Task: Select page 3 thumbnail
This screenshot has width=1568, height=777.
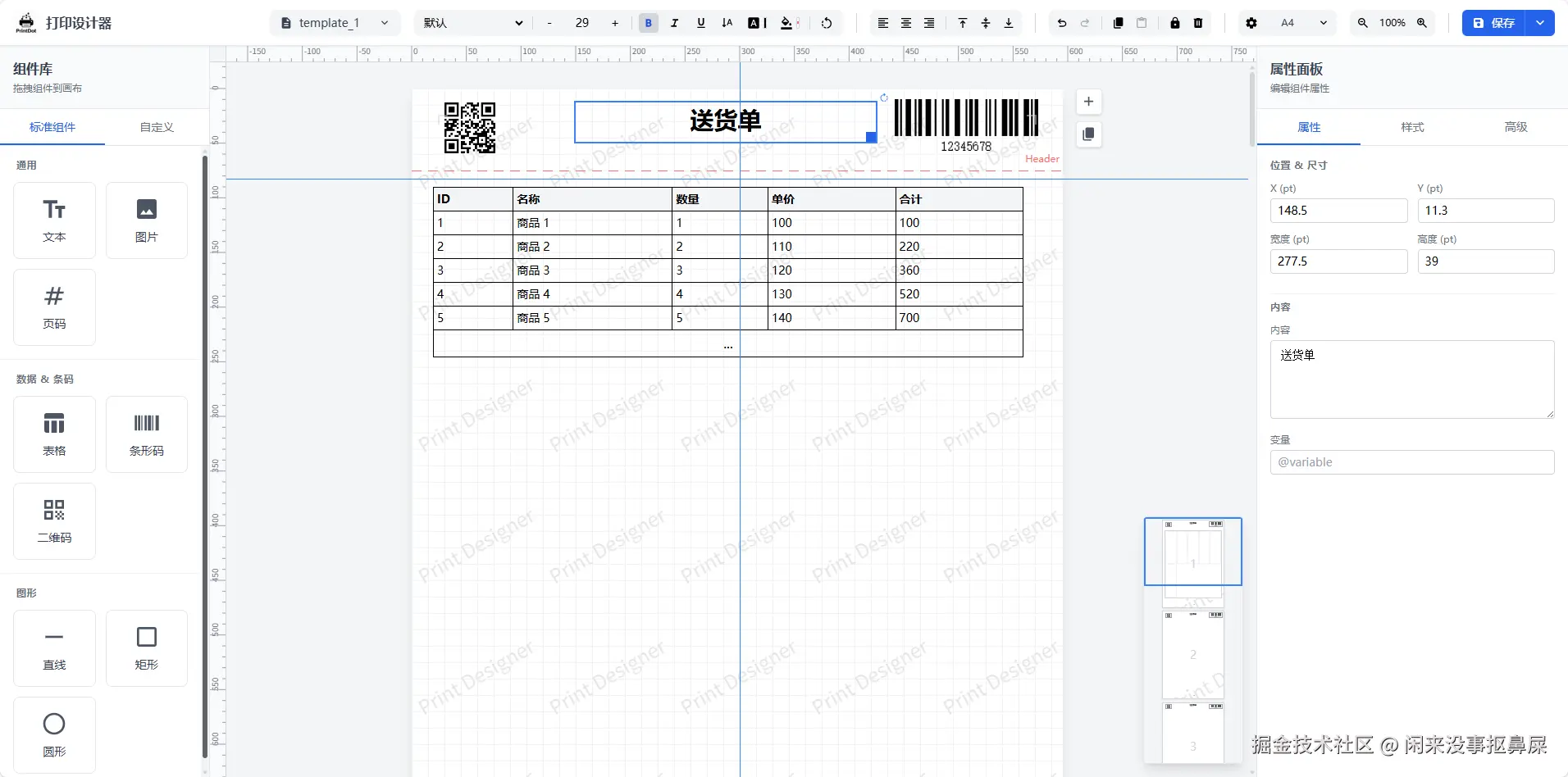Action: [x=1193, y=732]
